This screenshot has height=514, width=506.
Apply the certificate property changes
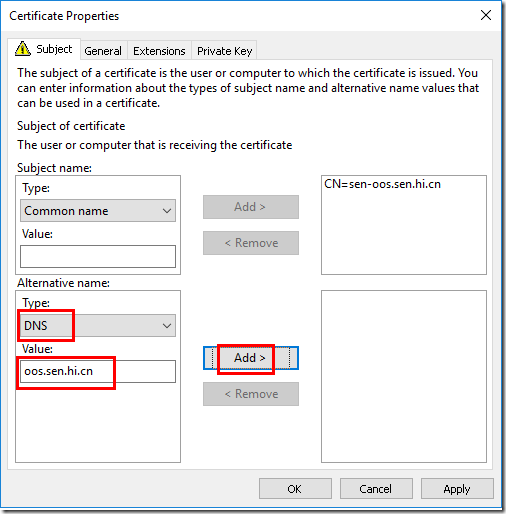point(457,489)
